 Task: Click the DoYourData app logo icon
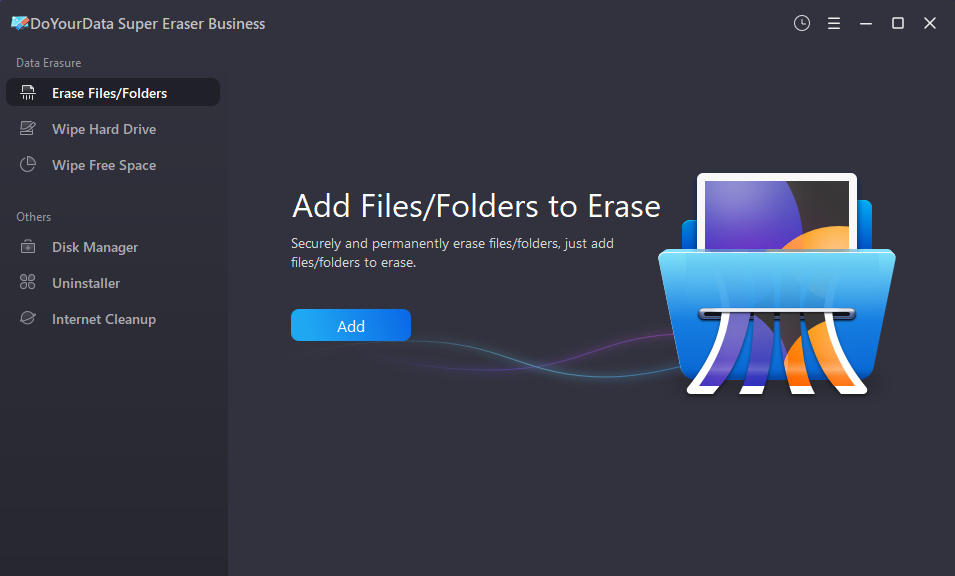click(19, 23)
